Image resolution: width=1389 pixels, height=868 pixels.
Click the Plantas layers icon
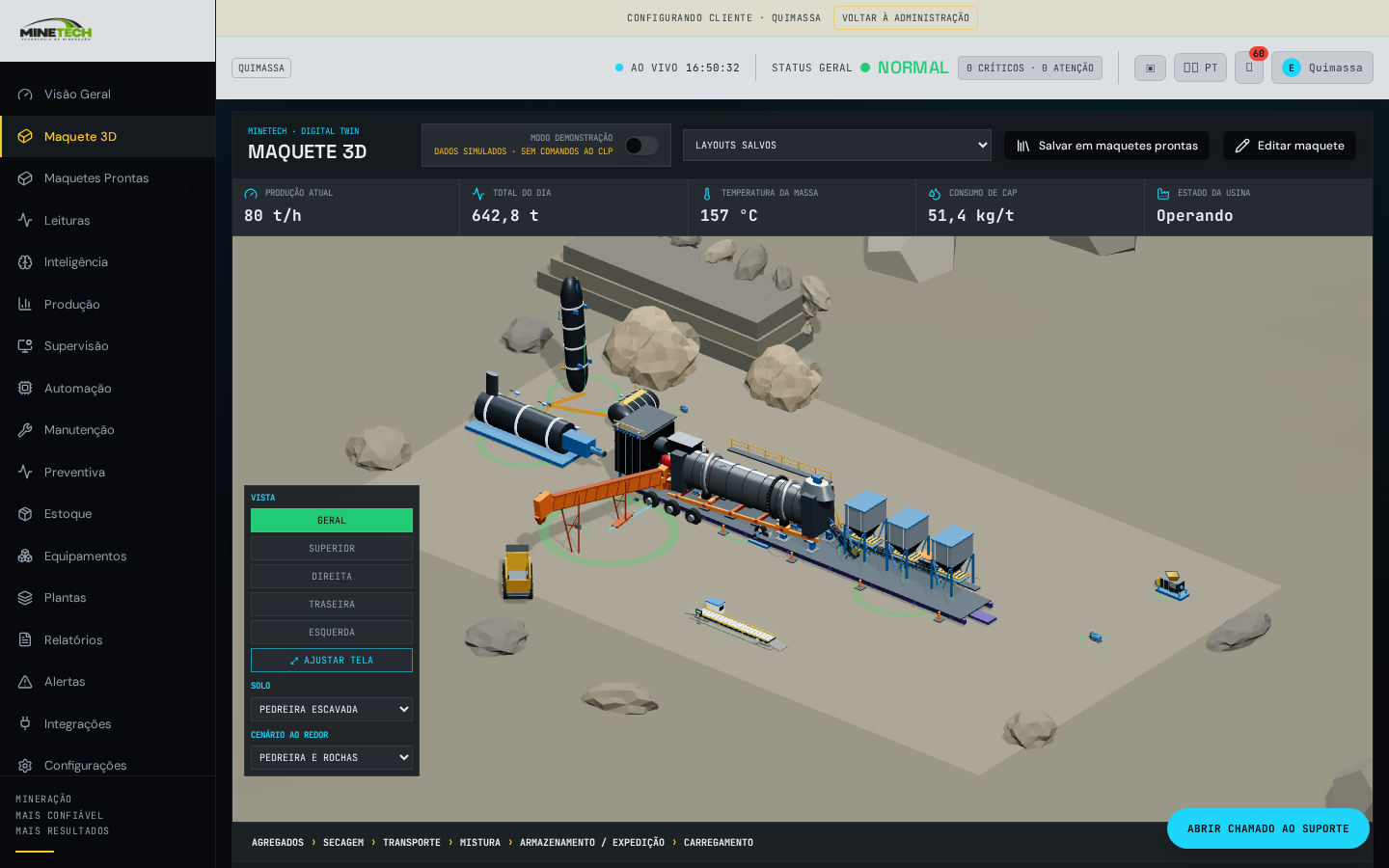click(25, 598)
